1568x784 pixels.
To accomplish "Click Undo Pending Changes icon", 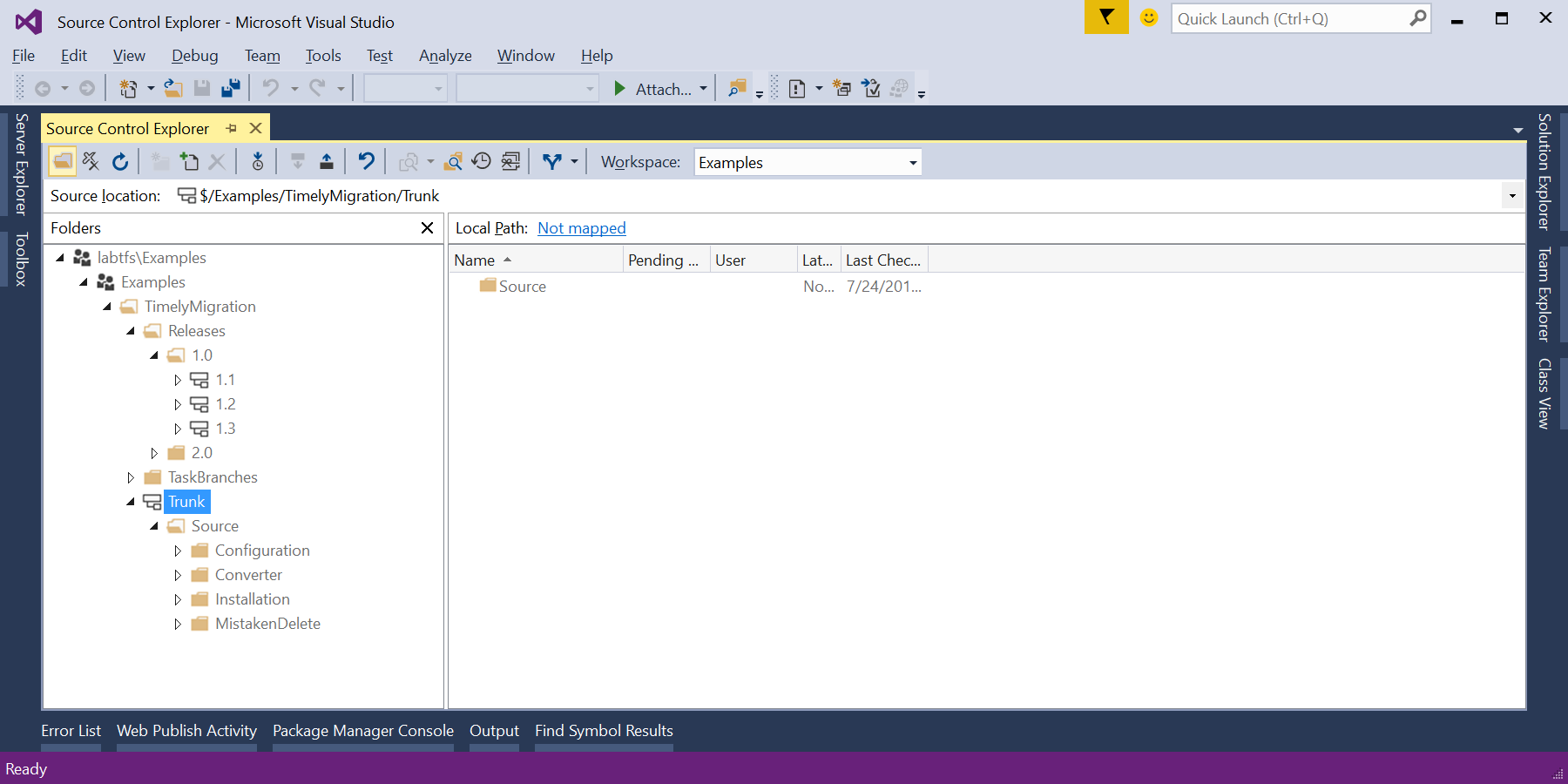I will click(x=367, y=161).
